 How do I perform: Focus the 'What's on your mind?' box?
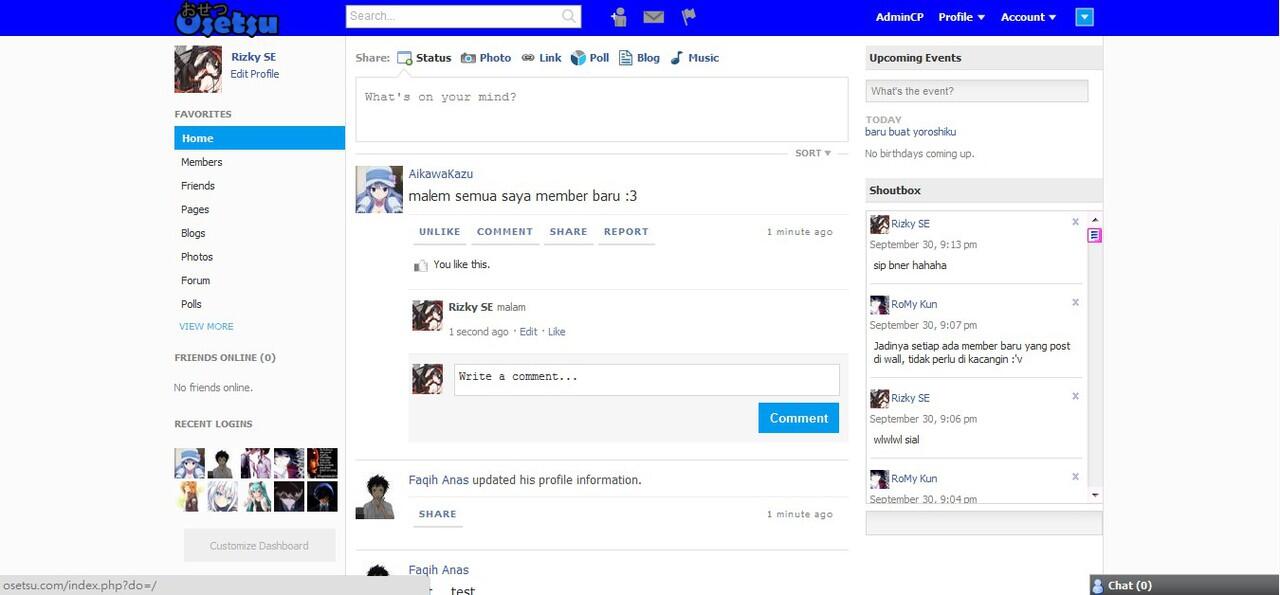602,110
